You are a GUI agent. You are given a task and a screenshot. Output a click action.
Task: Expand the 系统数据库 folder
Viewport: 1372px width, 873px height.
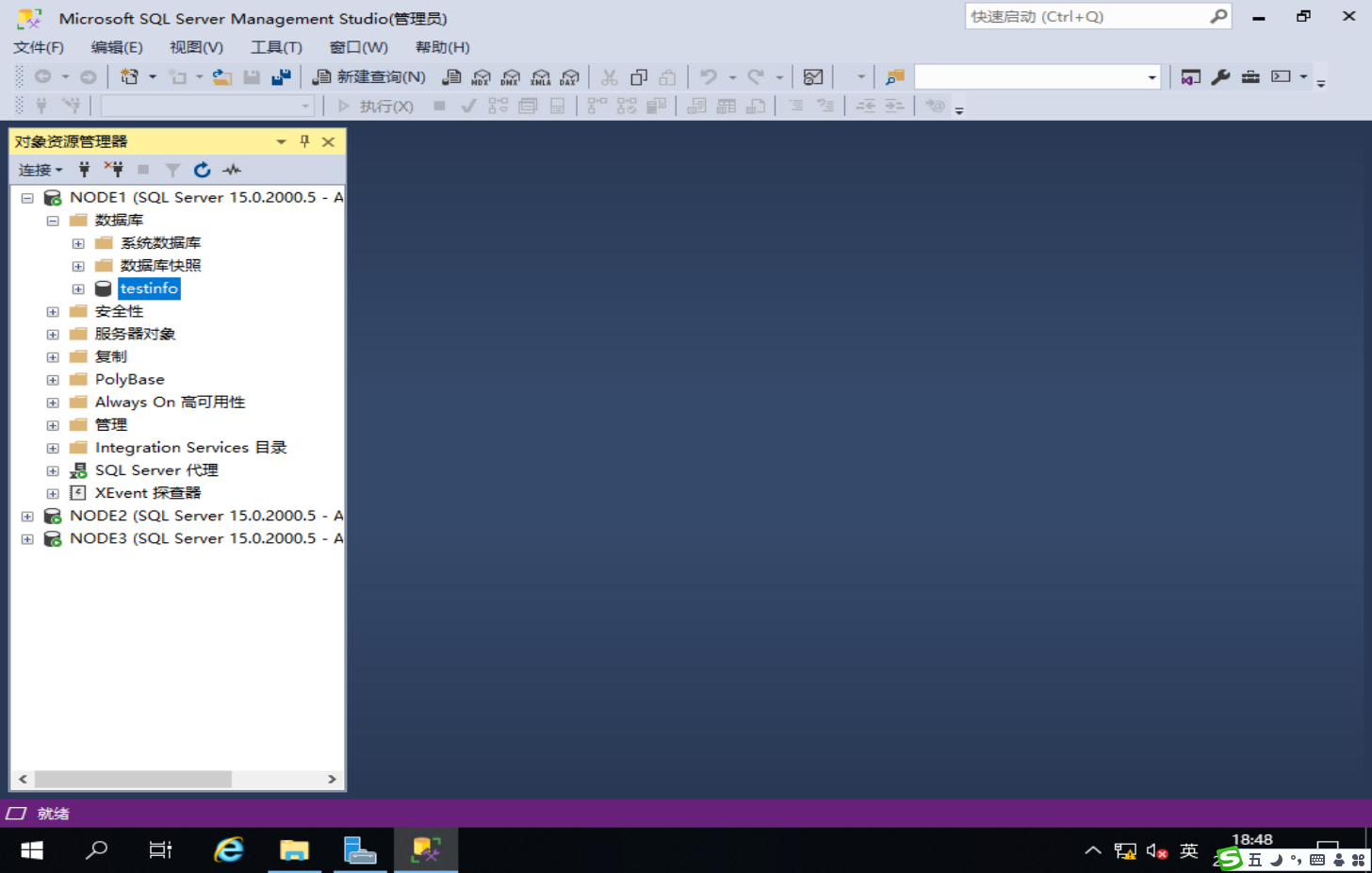pyautogui.click(x=78, y=243)
